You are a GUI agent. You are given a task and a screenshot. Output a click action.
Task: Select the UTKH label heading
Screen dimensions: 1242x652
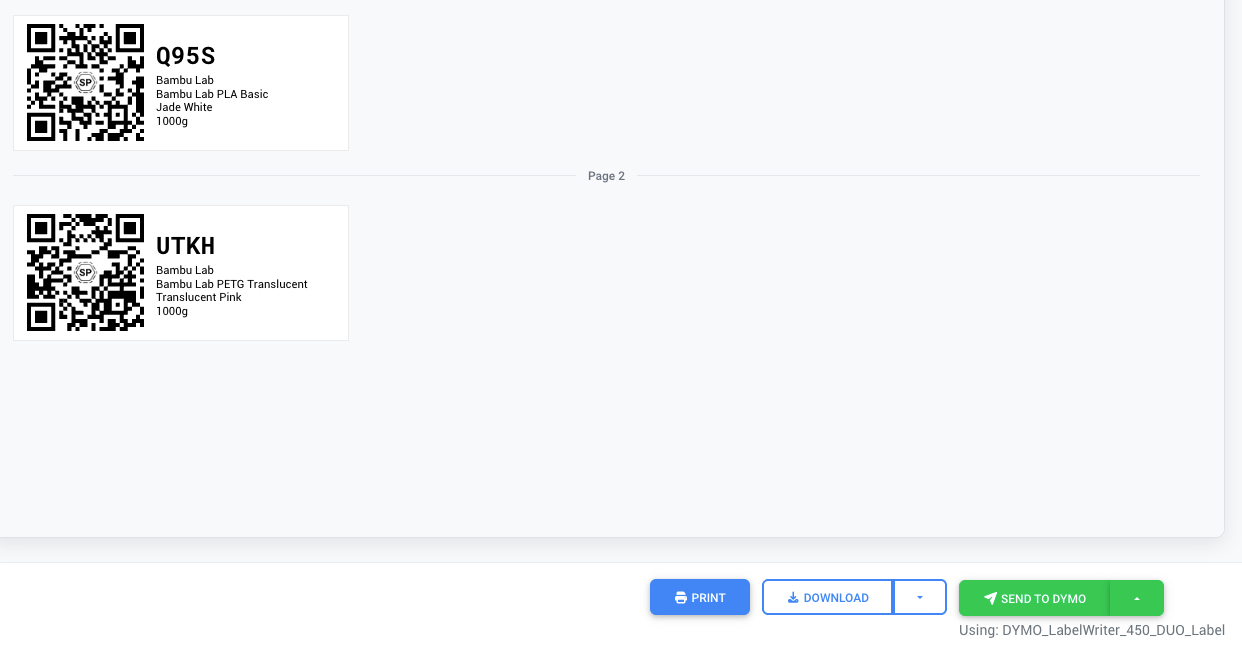coord(186,246)
